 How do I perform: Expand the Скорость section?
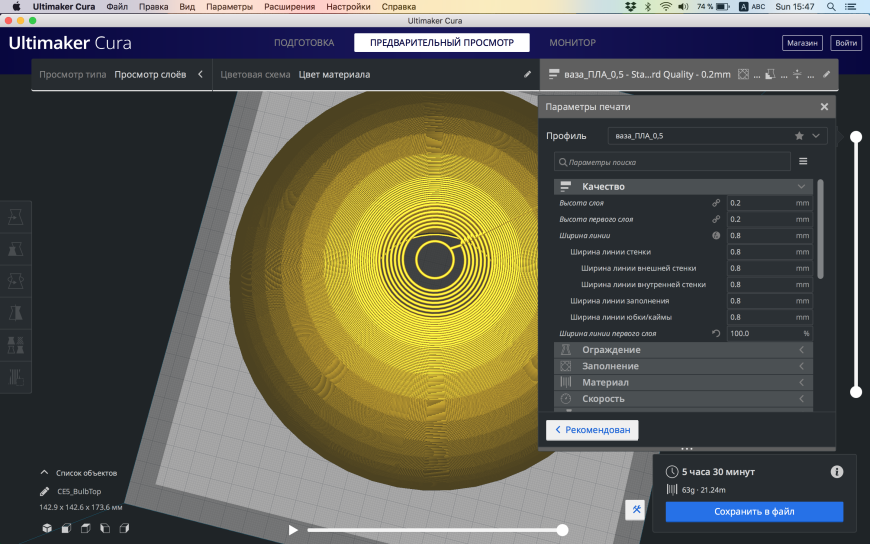click(684, 399)
